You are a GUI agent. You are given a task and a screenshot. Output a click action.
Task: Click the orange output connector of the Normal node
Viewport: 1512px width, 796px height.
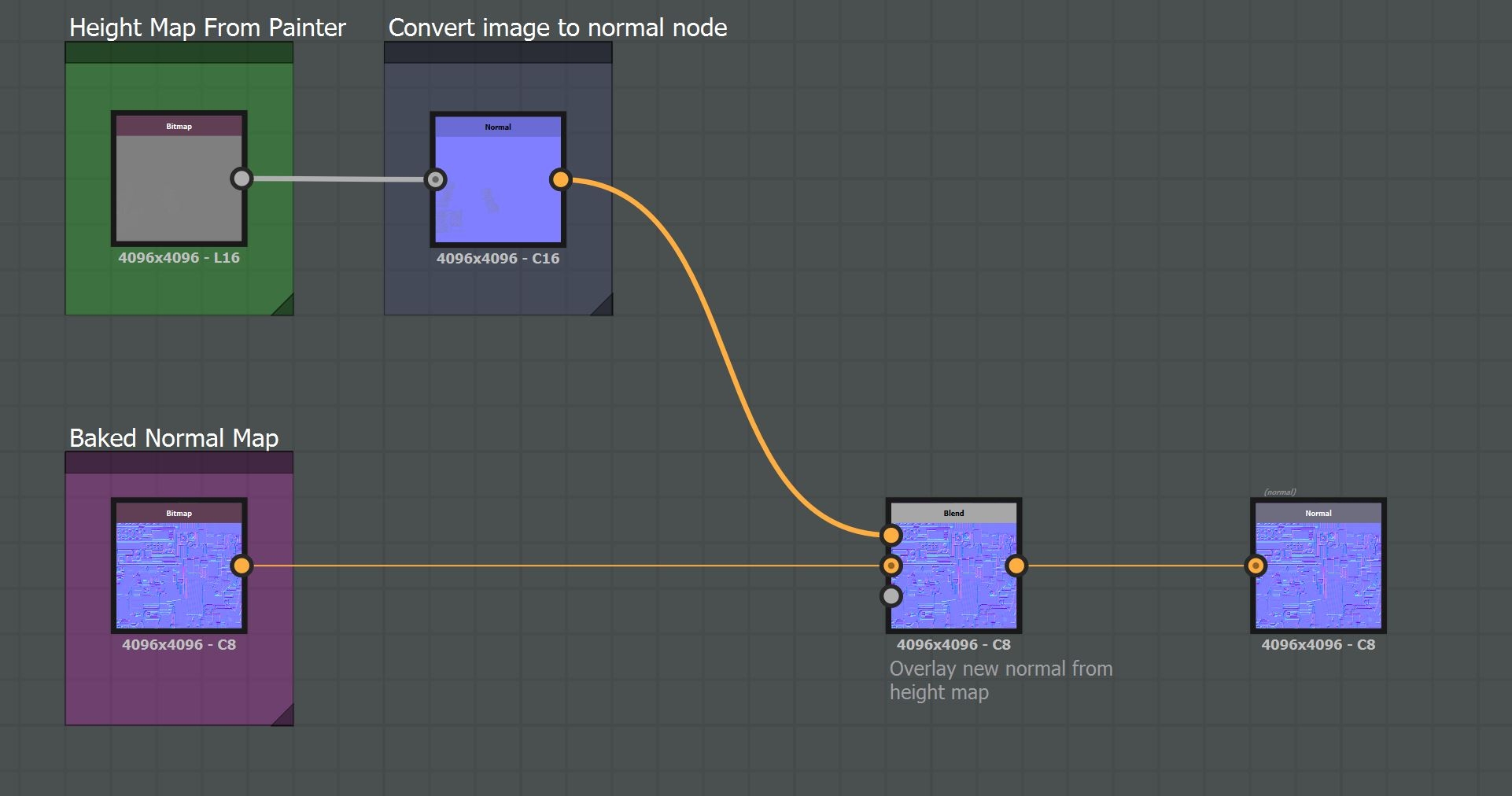[560, 179]
